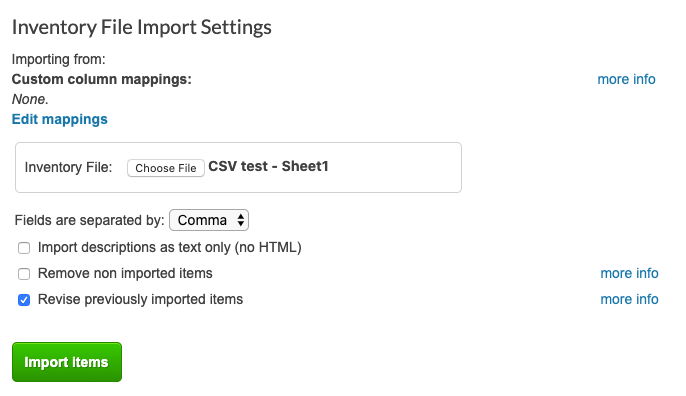
Task: Click the bold 'Custom column mappings:' text
Action: (x=102, y=79)
